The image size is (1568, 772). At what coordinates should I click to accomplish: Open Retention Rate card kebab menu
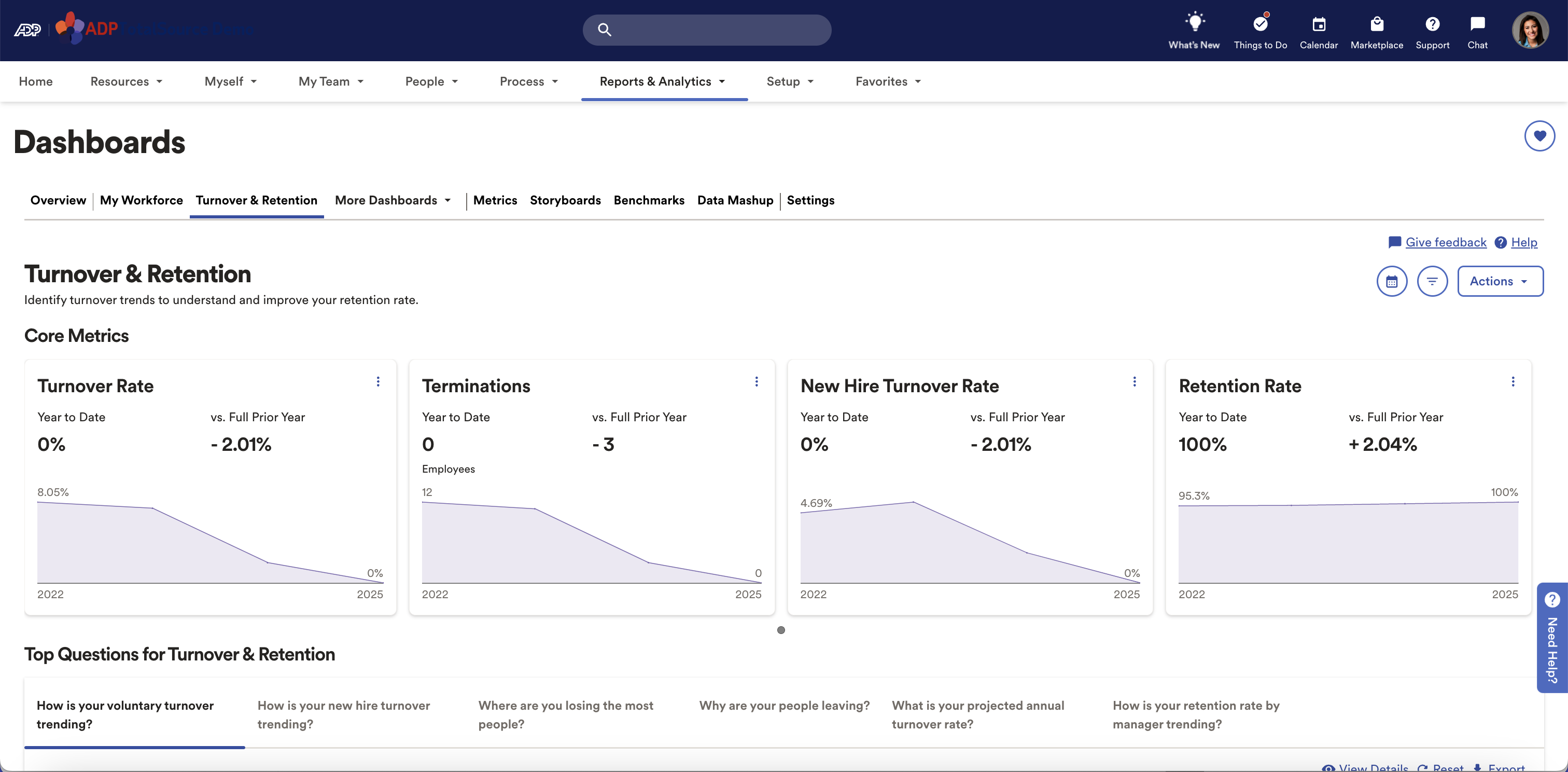pyautogui.click(x=1513, y=382)
